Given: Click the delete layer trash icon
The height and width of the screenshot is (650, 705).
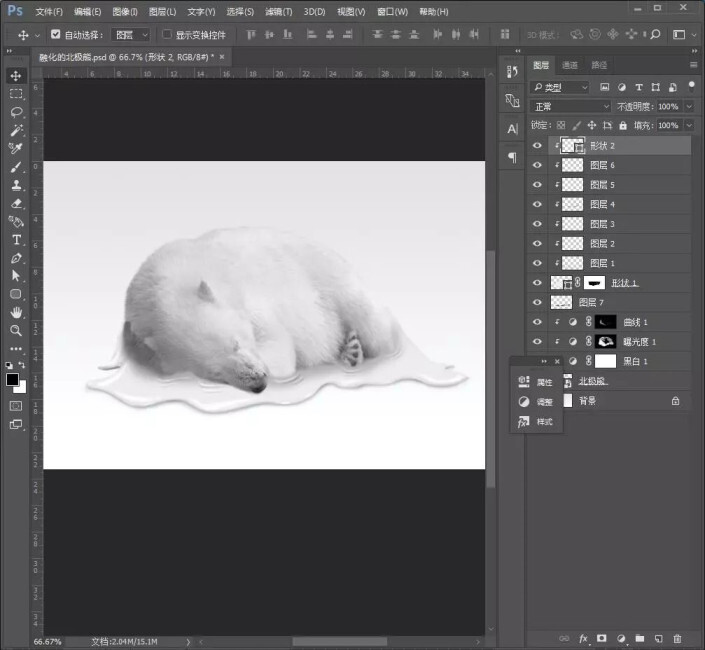Looking at the screenshot, I should click(677, 637).
